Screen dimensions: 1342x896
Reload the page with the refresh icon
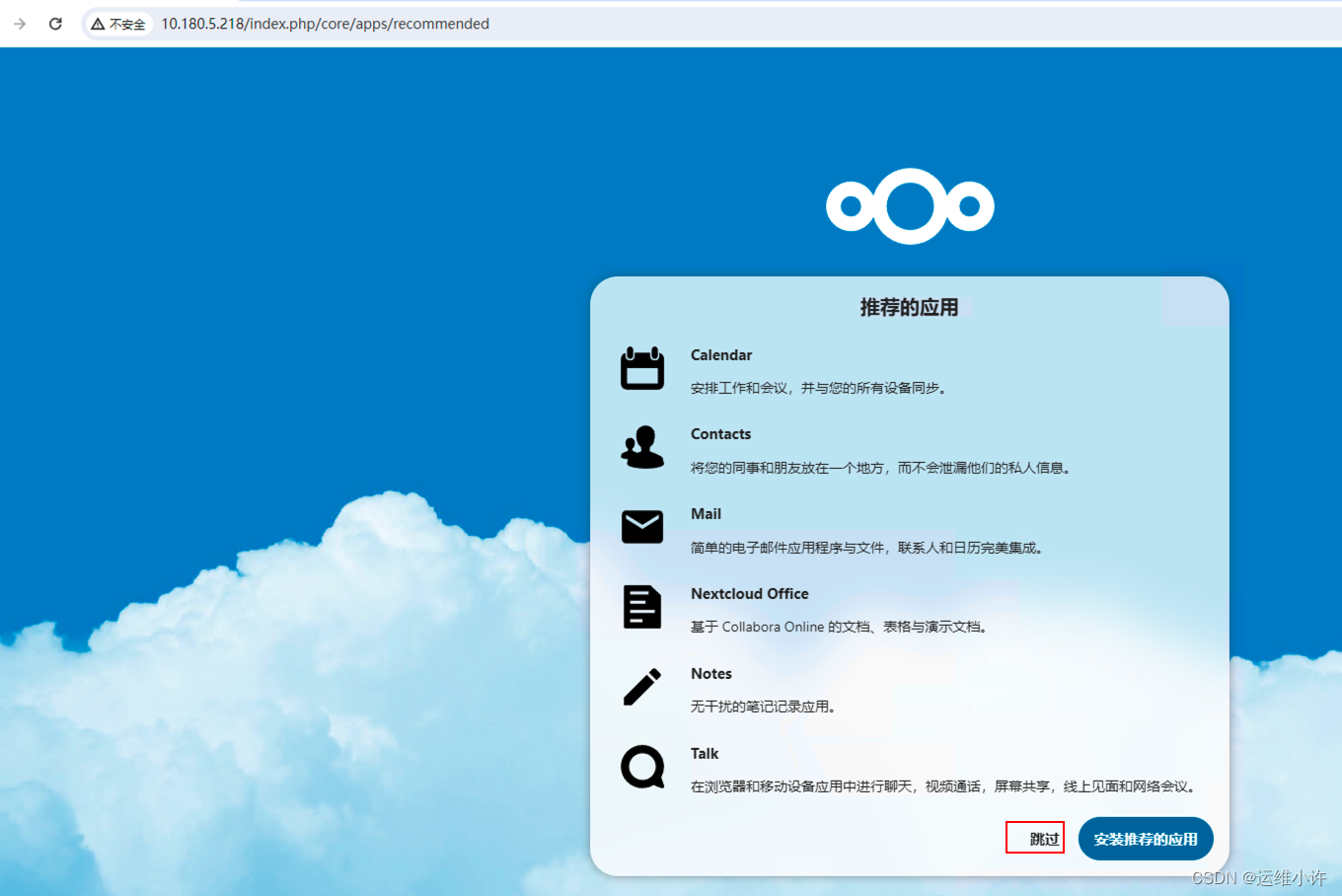click(x=55, y=24)
